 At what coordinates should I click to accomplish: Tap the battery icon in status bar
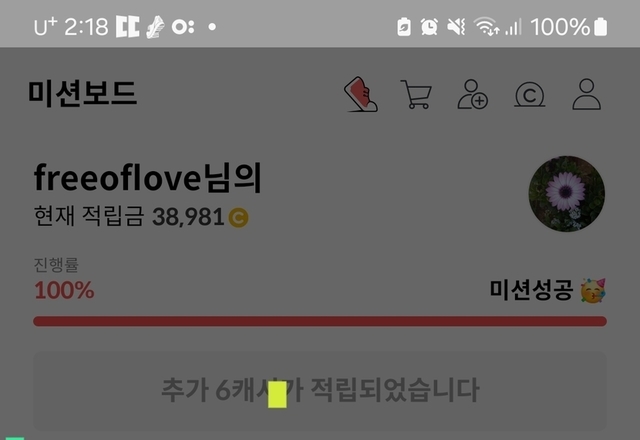pos(600,27)
